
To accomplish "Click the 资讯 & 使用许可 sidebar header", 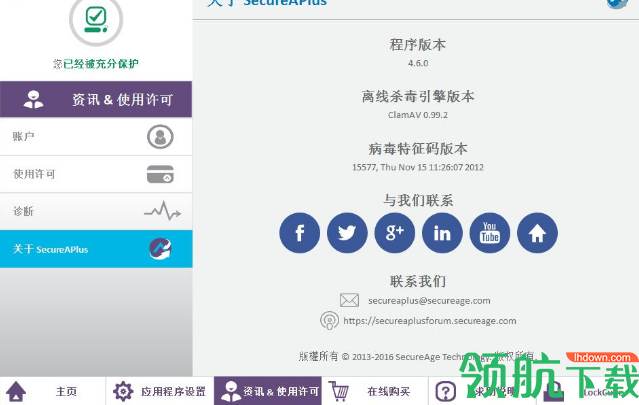I will point(96,99).
